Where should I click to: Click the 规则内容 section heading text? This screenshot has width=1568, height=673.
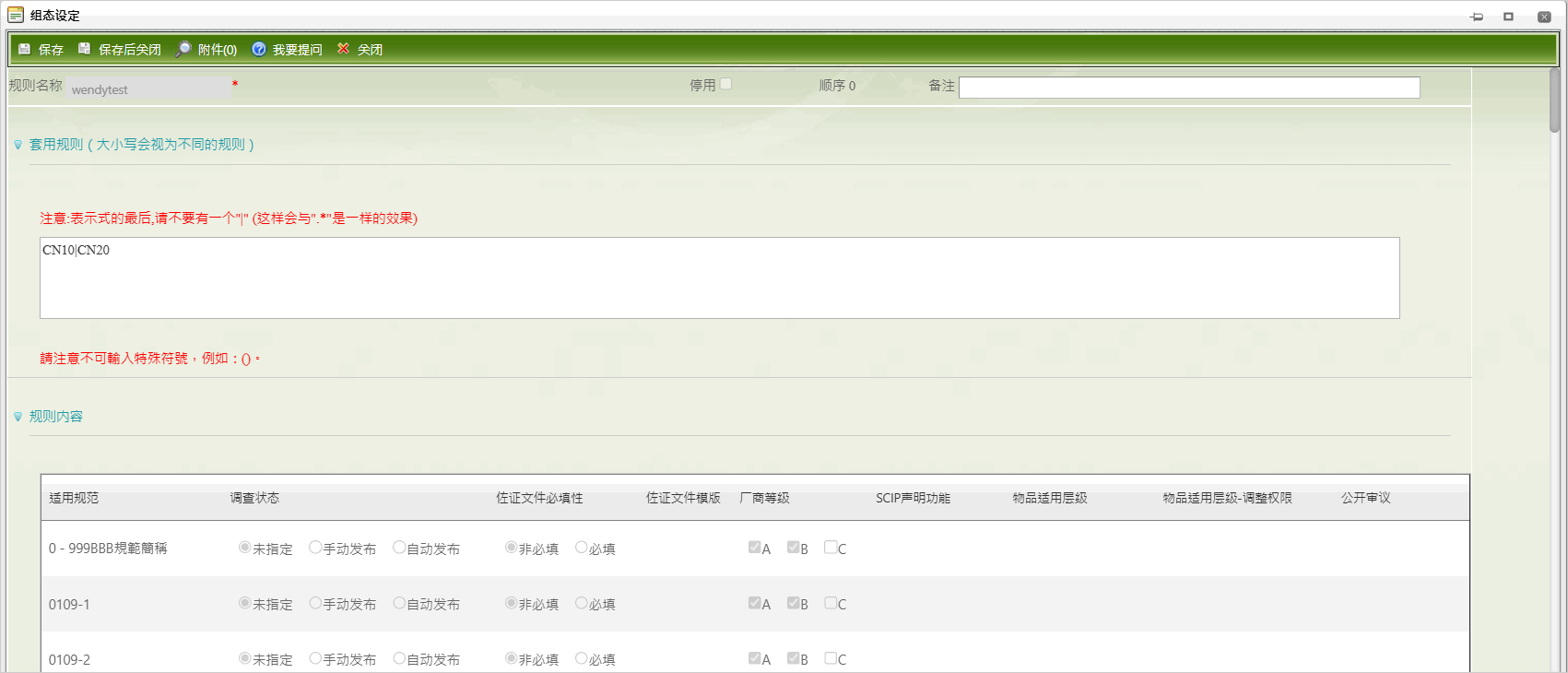tap(56, 417)
